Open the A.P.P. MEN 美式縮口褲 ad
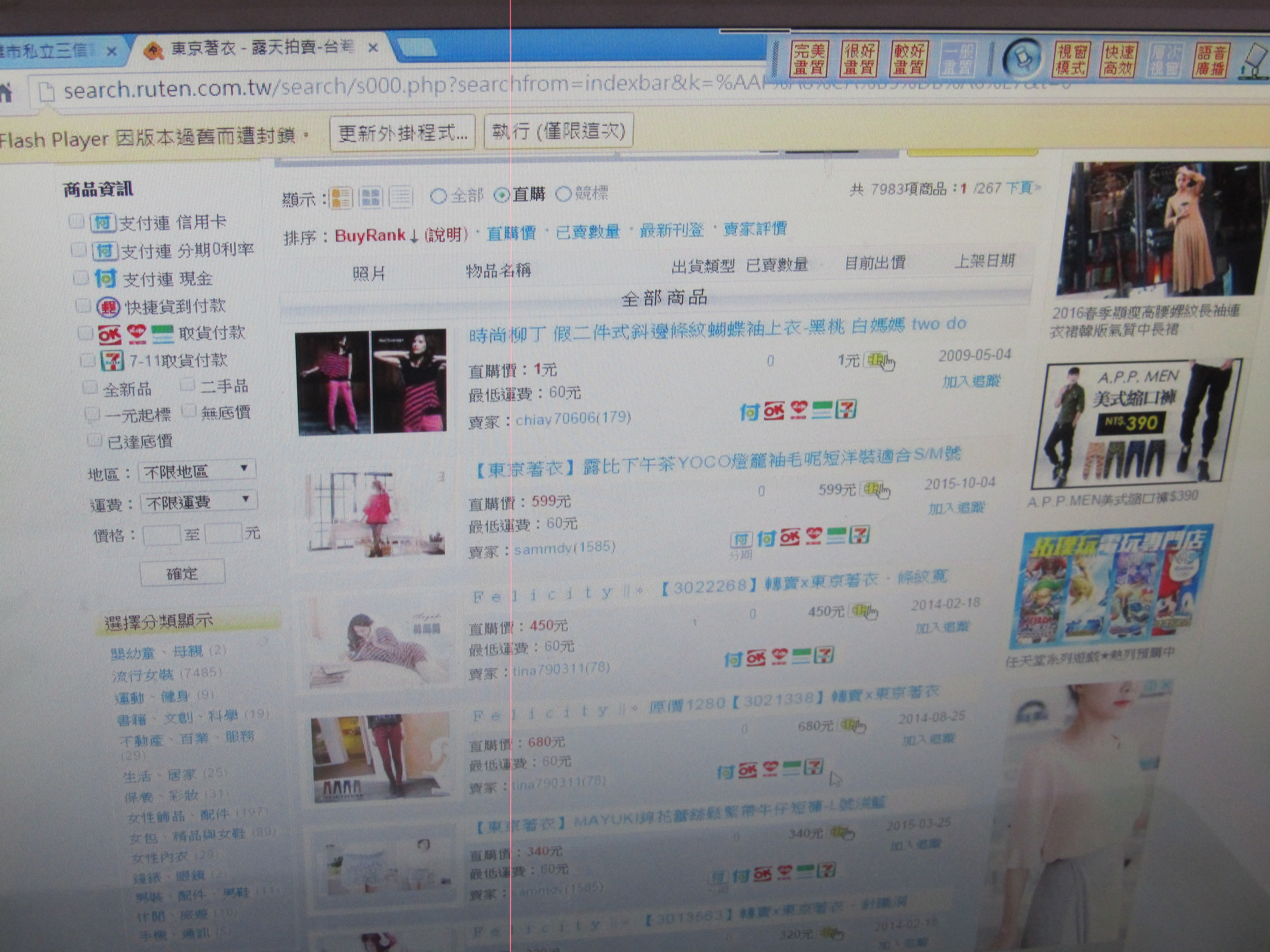 pos(1137,425)
